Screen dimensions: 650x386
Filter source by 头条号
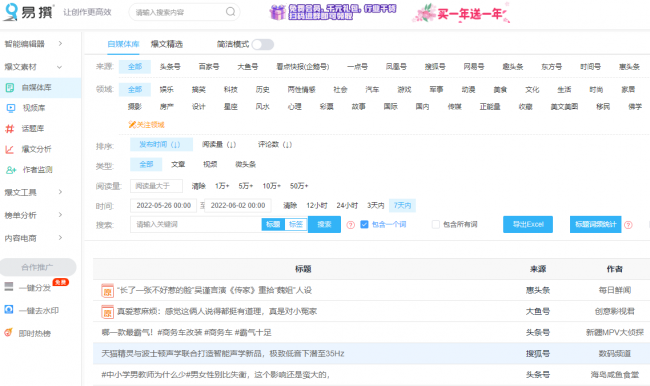pos(170,66)
